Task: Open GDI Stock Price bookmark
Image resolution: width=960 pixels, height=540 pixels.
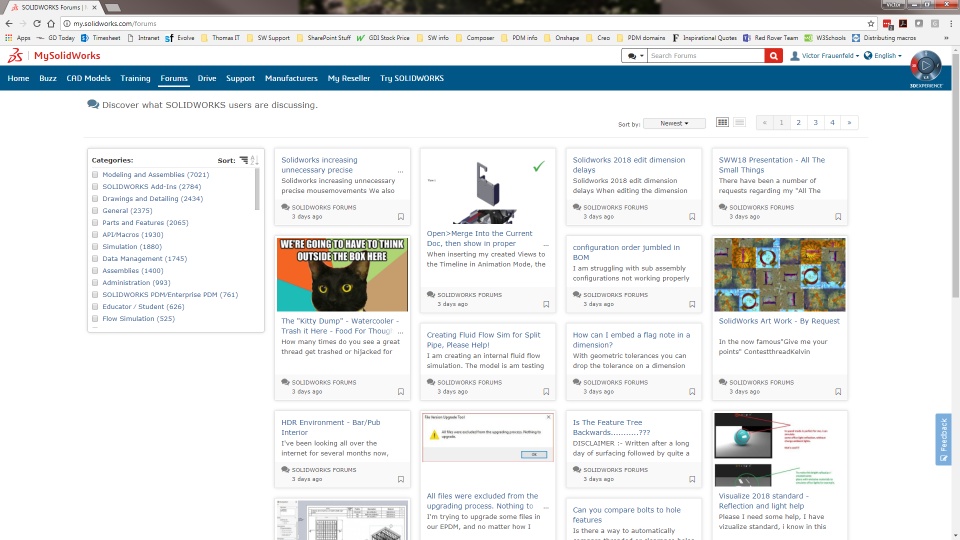Action: [383, 38]
